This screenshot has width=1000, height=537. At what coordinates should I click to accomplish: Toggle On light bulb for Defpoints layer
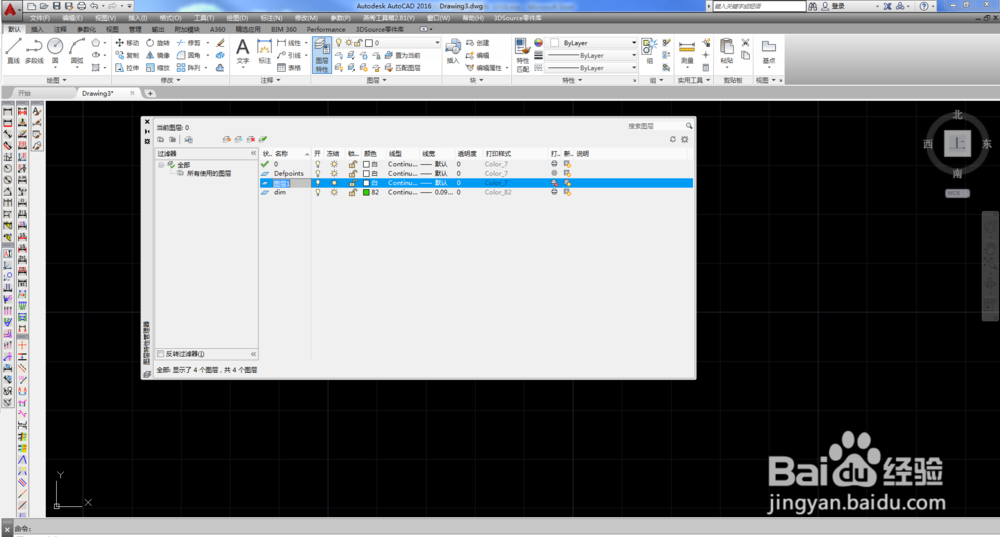click(318, 173)
